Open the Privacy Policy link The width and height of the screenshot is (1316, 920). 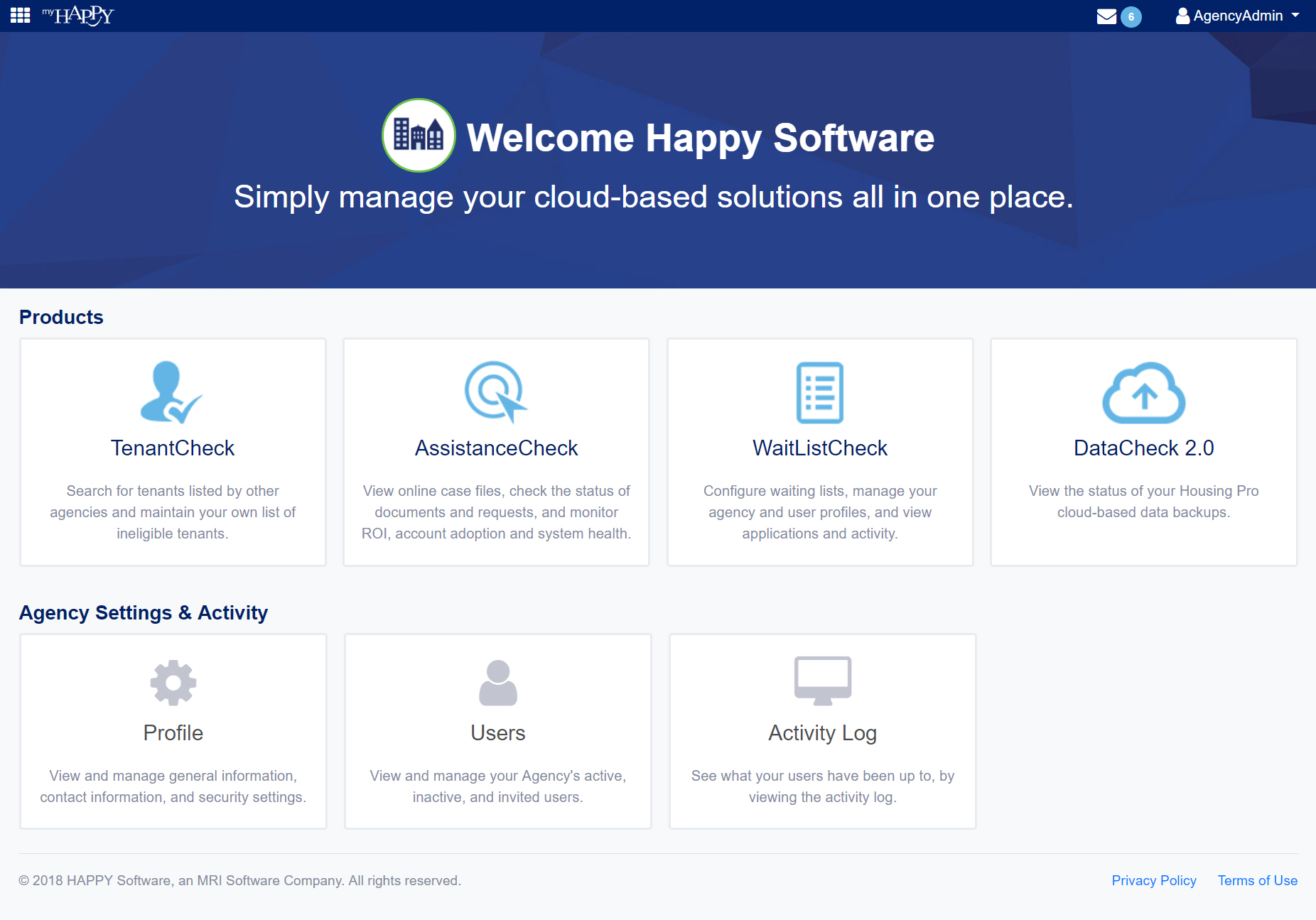coord(1153,880)
